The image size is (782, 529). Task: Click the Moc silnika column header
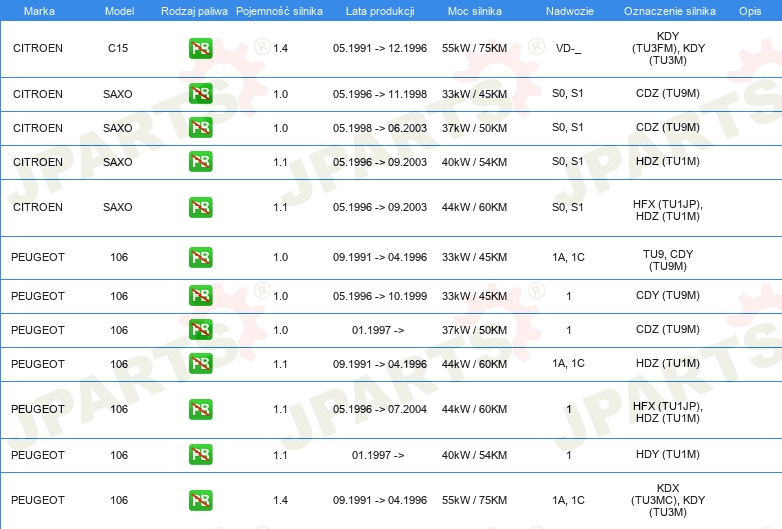(475, 11)
